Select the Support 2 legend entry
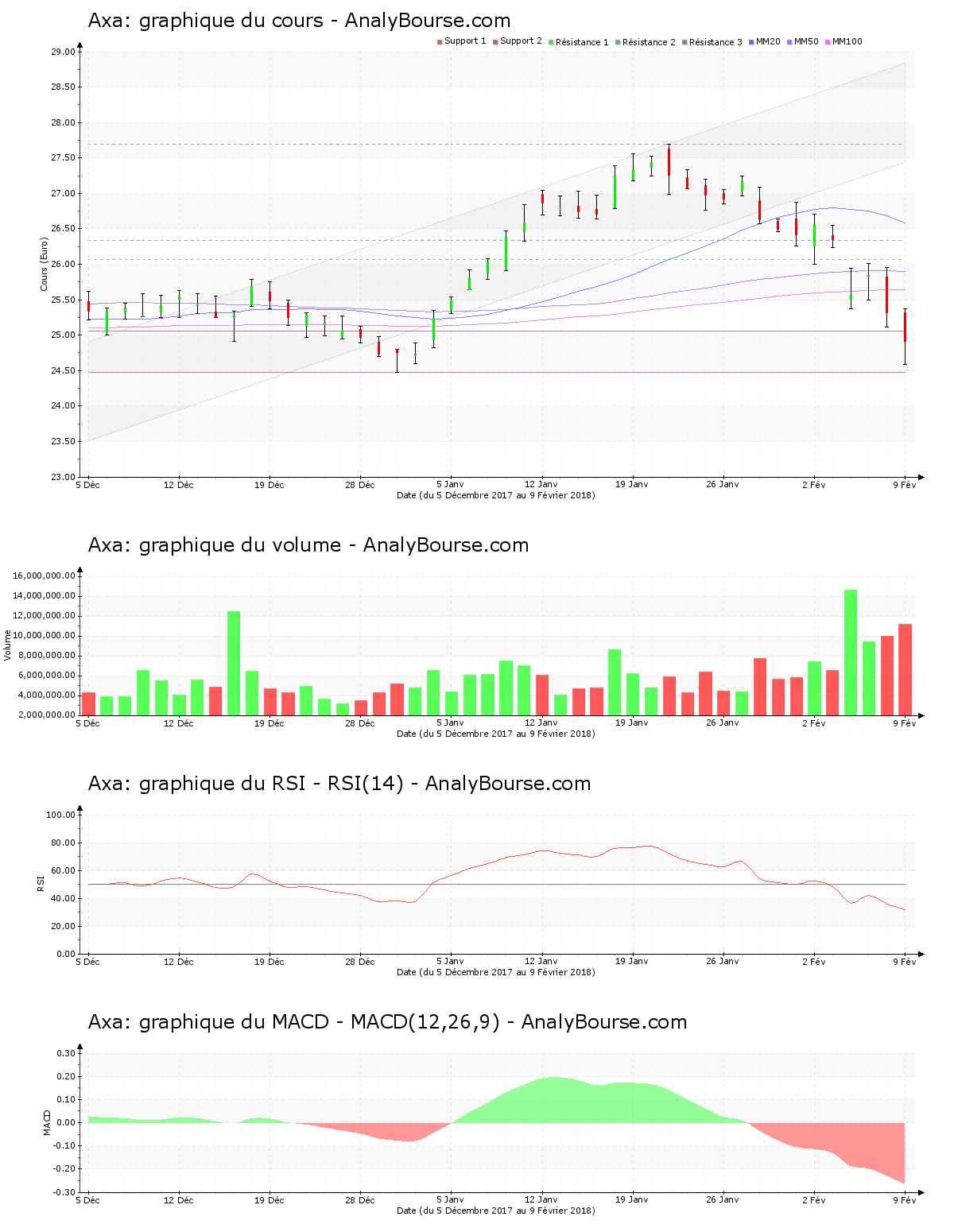954x1232 pixels. click(520, 41)
